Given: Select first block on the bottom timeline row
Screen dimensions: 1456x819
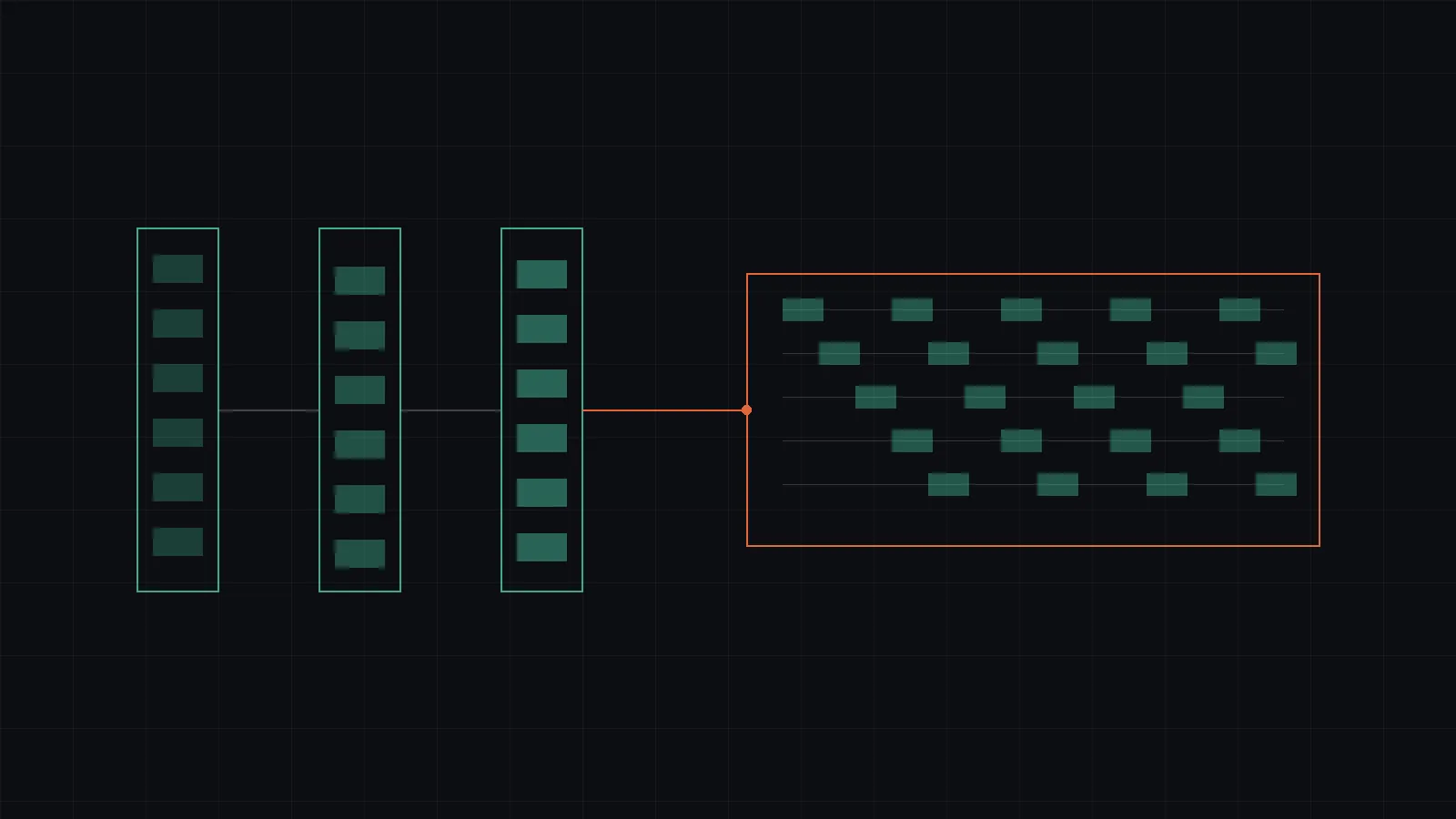Looking at the screenshot, I should click(948, 484).
